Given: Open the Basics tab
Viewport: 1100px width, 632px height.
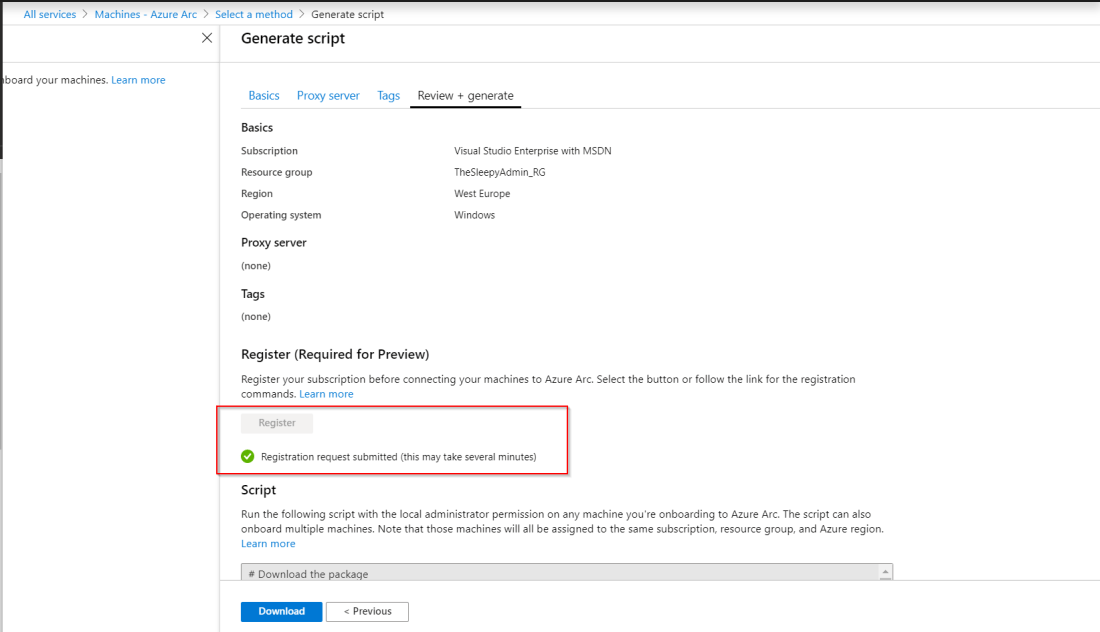Looking at the screenshot, I should pyautogui.click(x=264, y=96).
